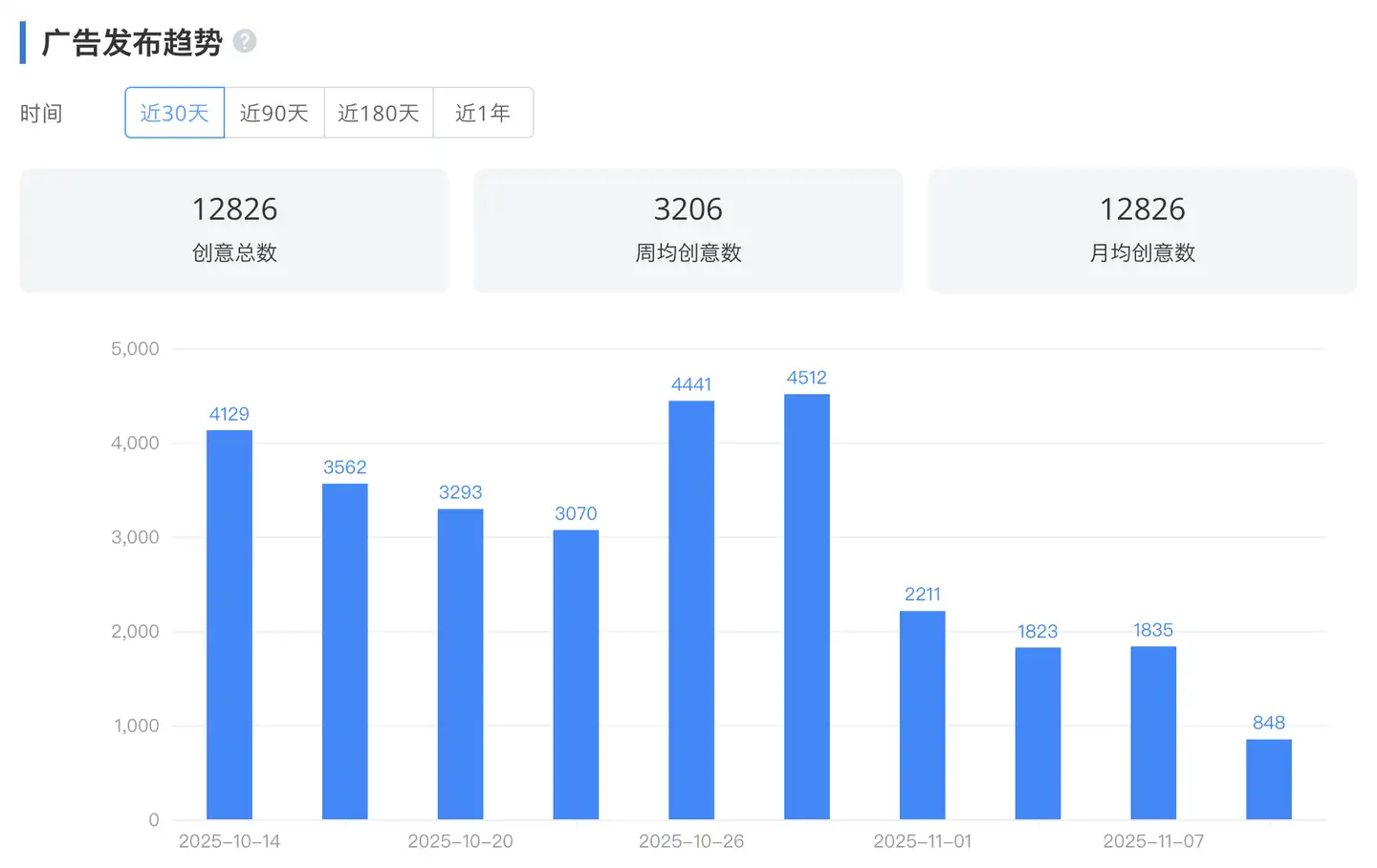
Task: Click the bar with value 3562
Action: coord(345,652)
